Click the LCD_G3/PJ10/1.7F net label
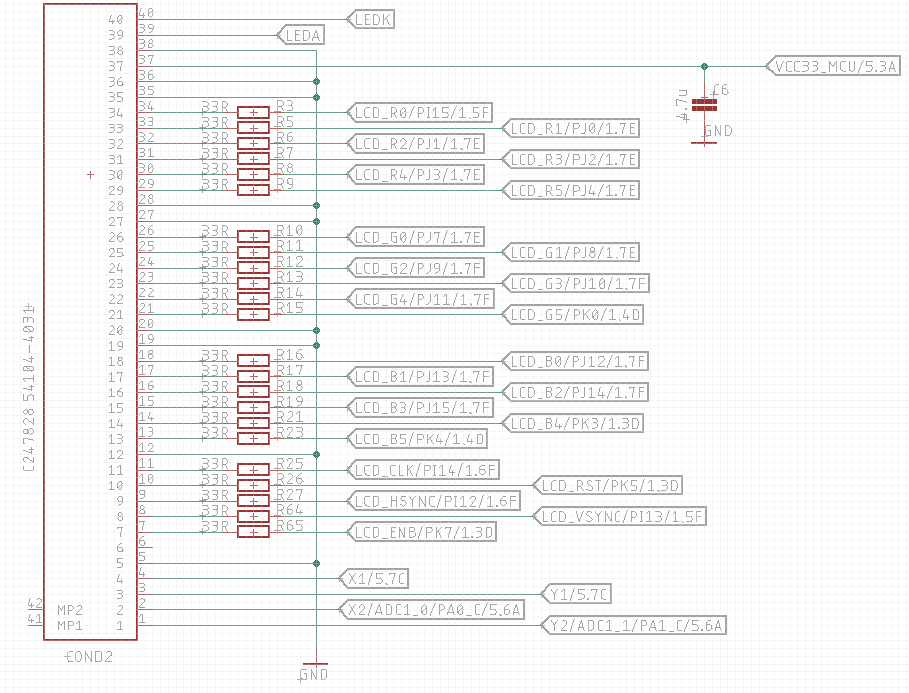Screen dimensions: 909x693 pyautogui.click(x=575, y=284)
